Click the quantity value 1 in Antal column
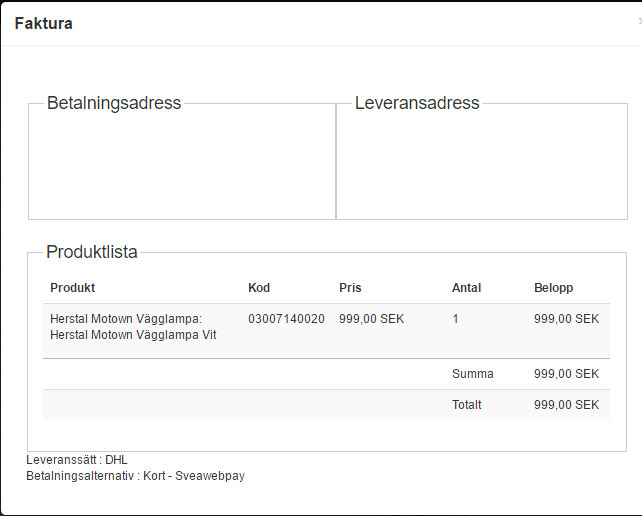The image size is (642, 516). pyautogui.click(x=456, y=319)
